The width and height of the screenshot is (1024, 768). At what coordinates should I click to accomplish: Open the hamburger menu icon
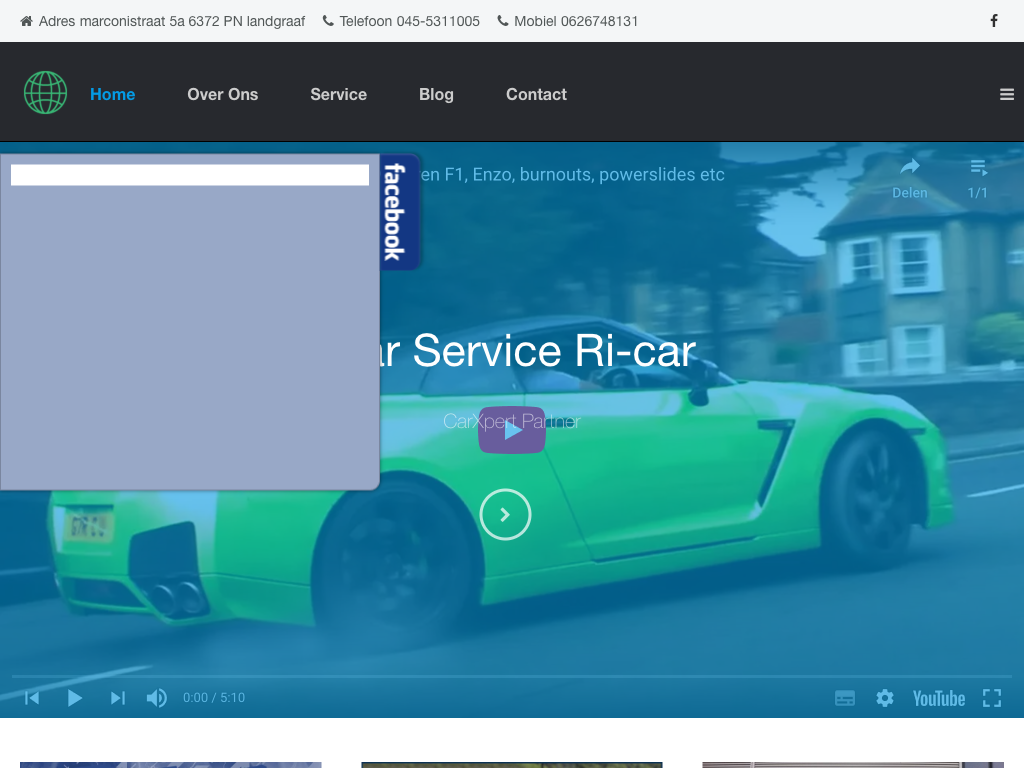(x=1006, y=94)
